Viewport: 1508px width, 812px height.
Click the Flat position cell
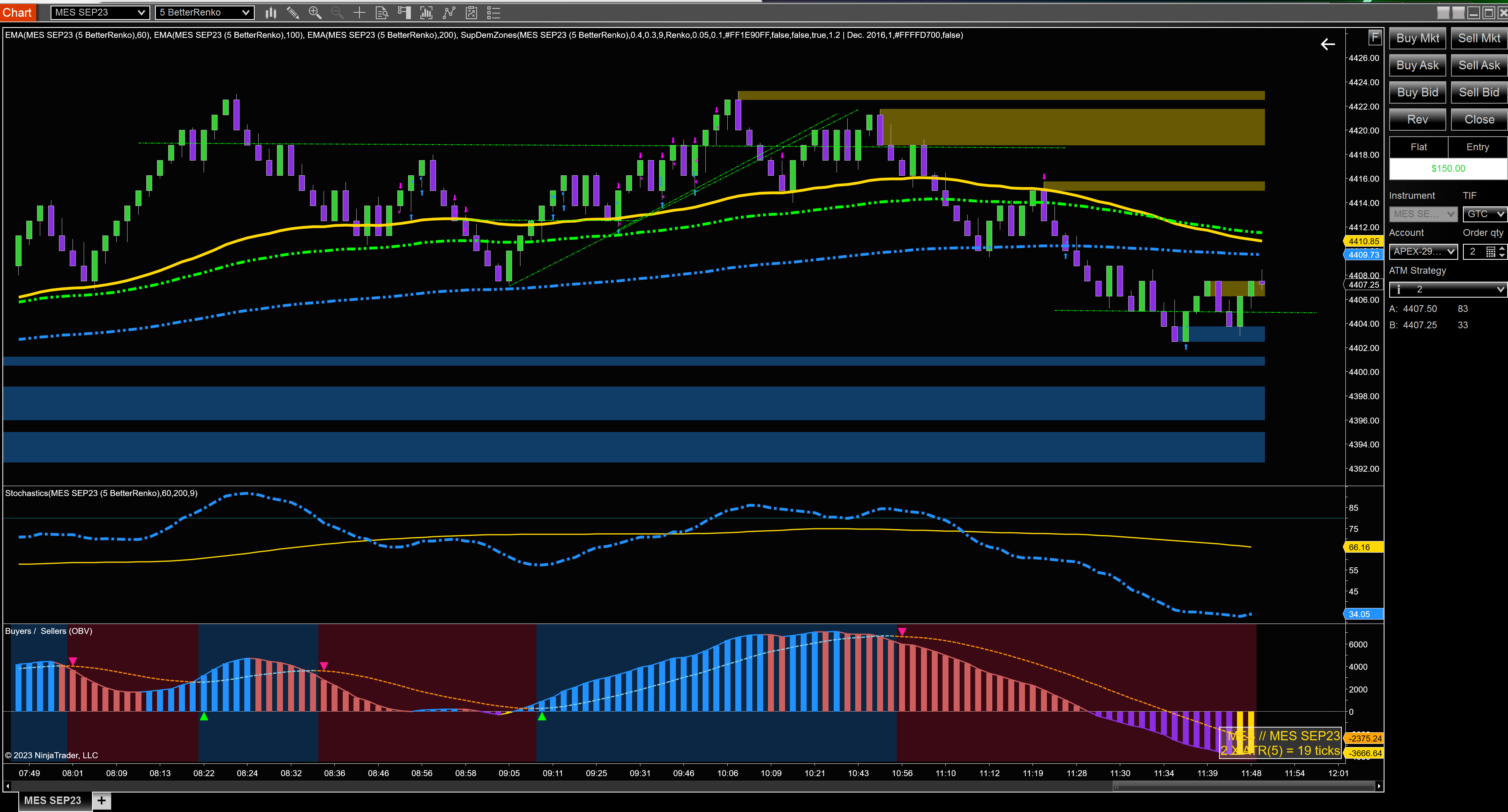point(1418,147)
